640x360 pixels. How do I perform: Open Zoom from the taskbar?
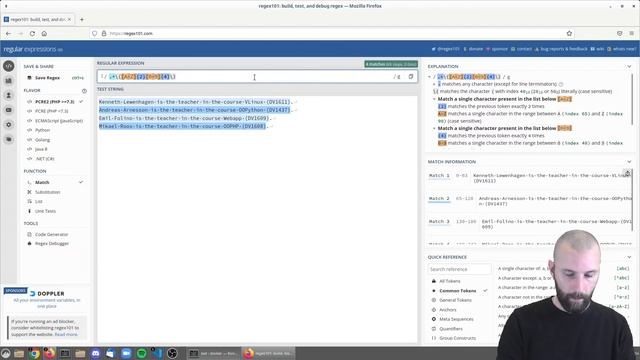tap(126, 353)
